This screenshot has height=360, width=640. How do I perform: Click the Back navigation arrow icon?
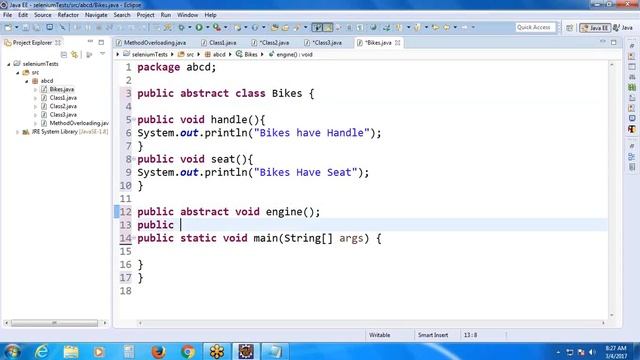click(447, 27)
